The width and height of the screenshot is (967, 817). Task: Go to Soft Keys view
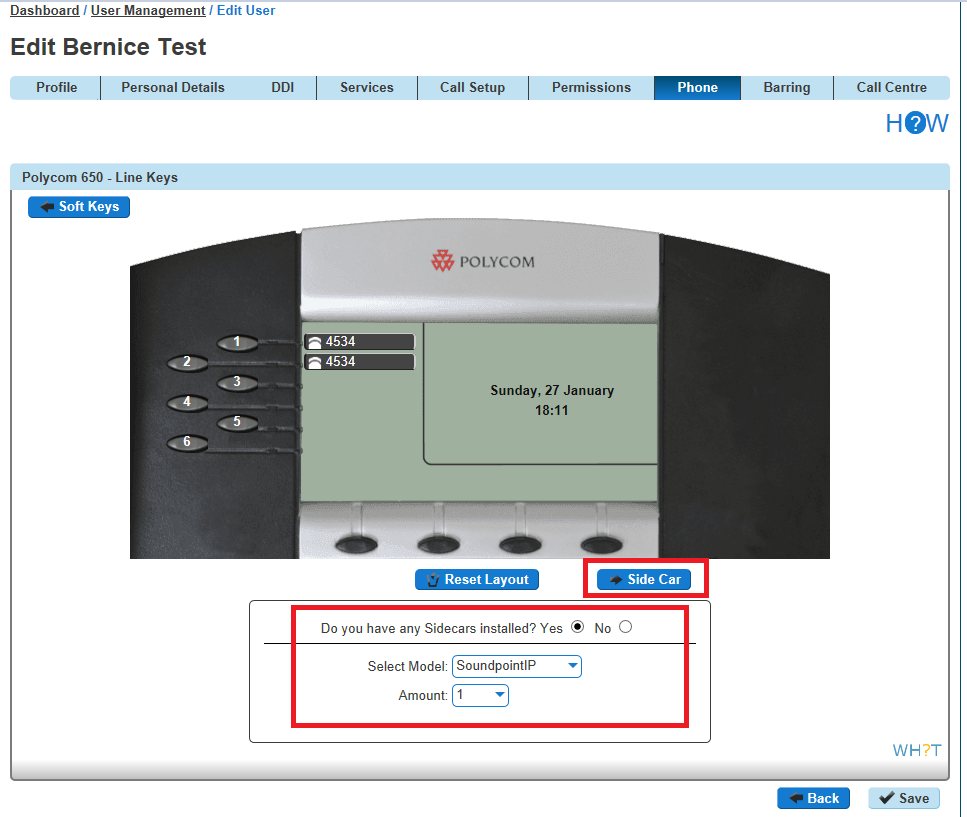coord(79,207)
